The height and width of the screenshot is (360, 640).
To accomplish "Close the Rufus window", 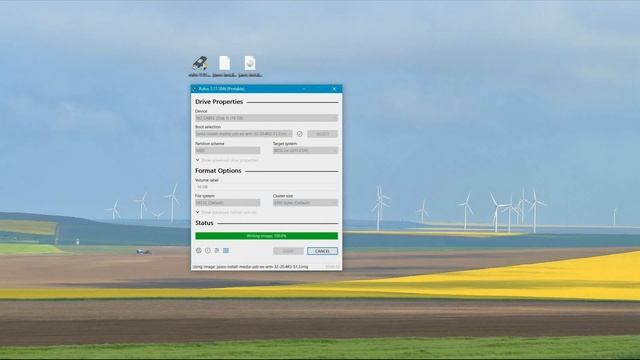I will click(334, 89).
